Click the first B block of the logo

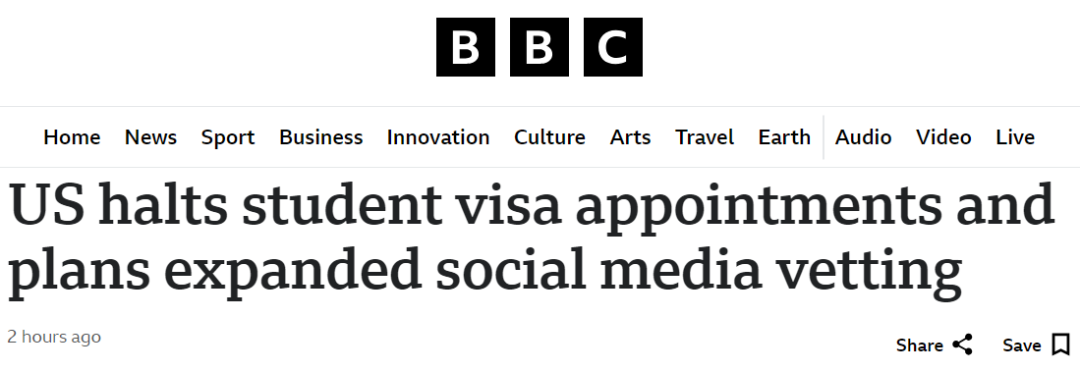point(466,47)
